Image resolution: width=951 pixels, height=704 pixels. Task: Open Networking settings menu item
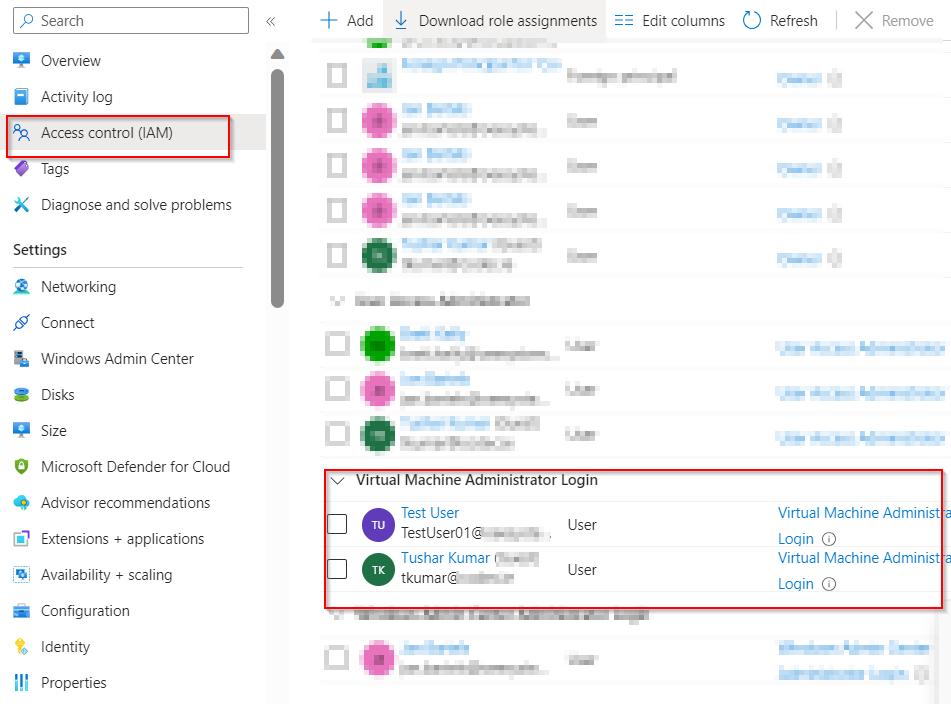pos(78,287)
